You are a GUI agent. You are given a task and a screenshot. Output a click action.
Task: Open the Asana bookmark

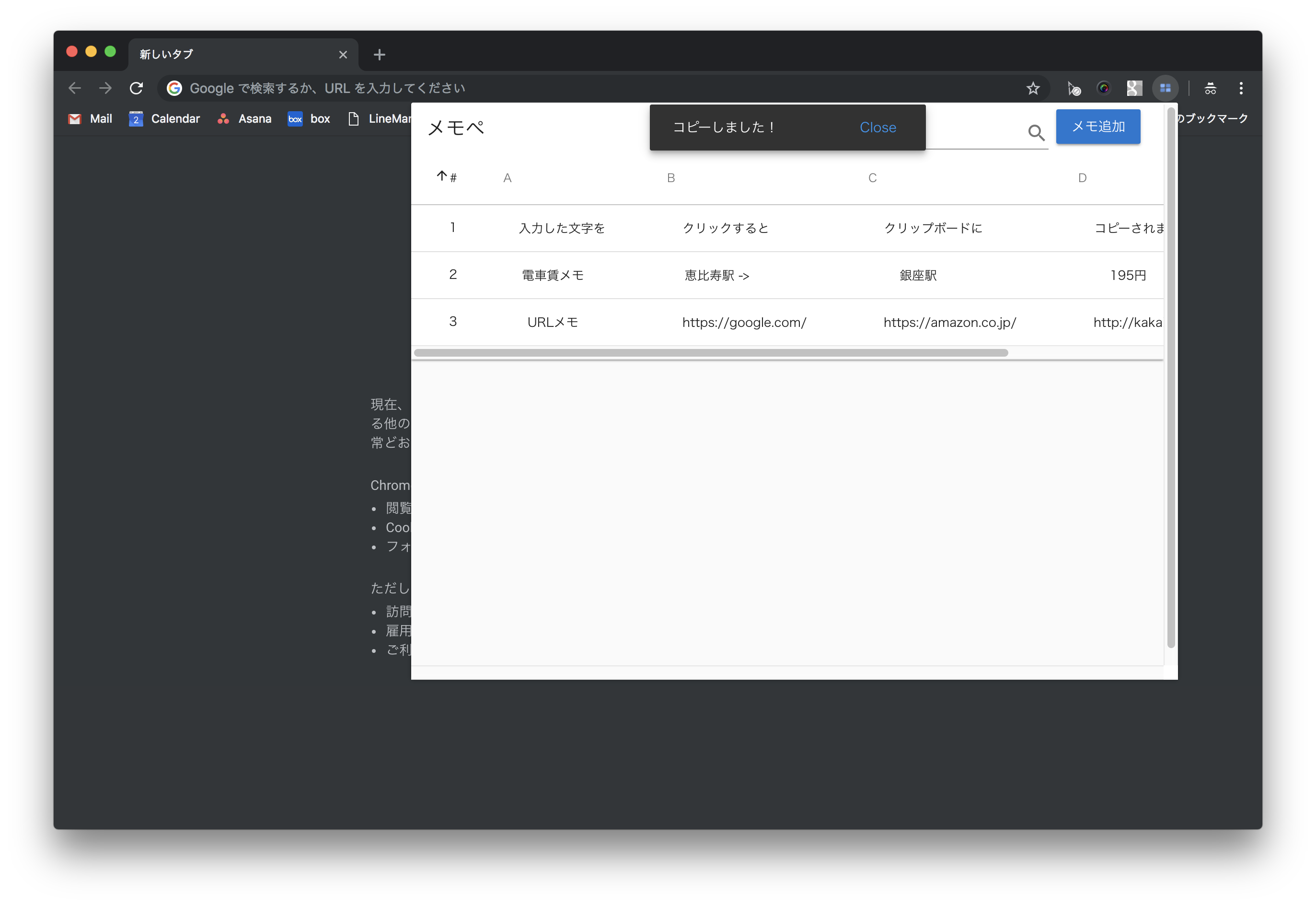coord(244,119)
